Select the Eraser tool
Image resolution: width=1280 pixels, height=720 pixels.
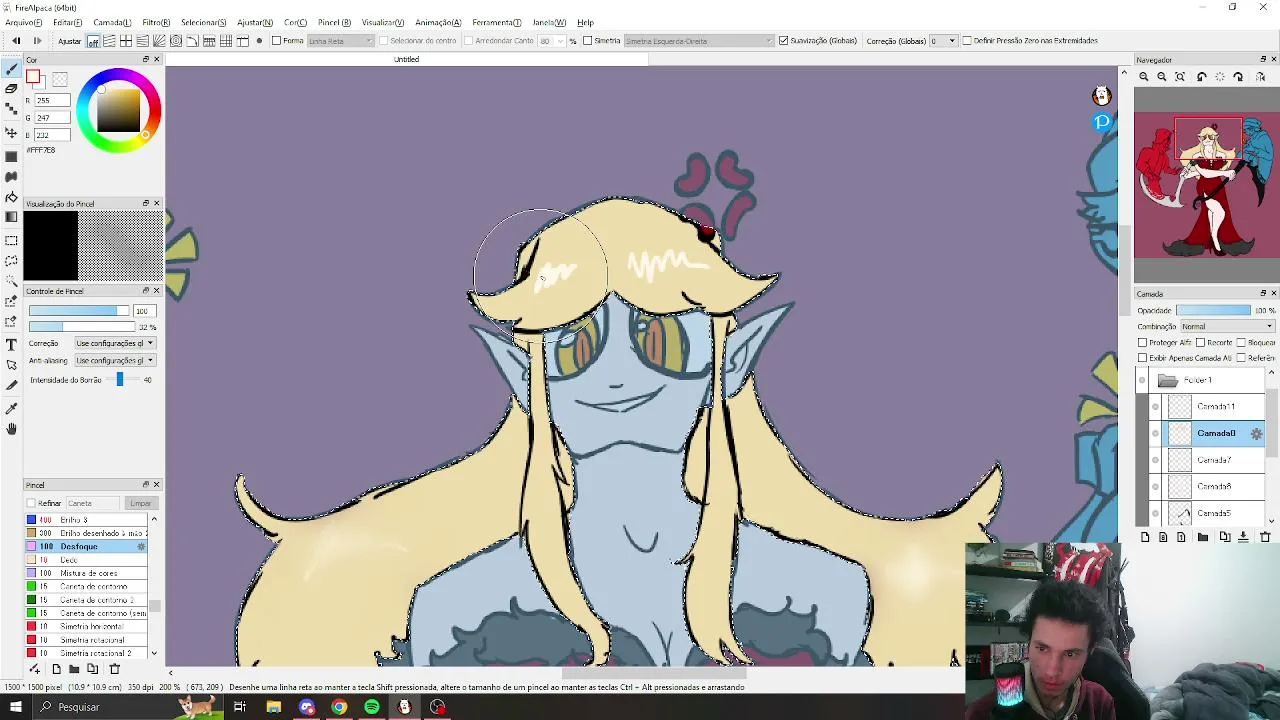[11, 89]
